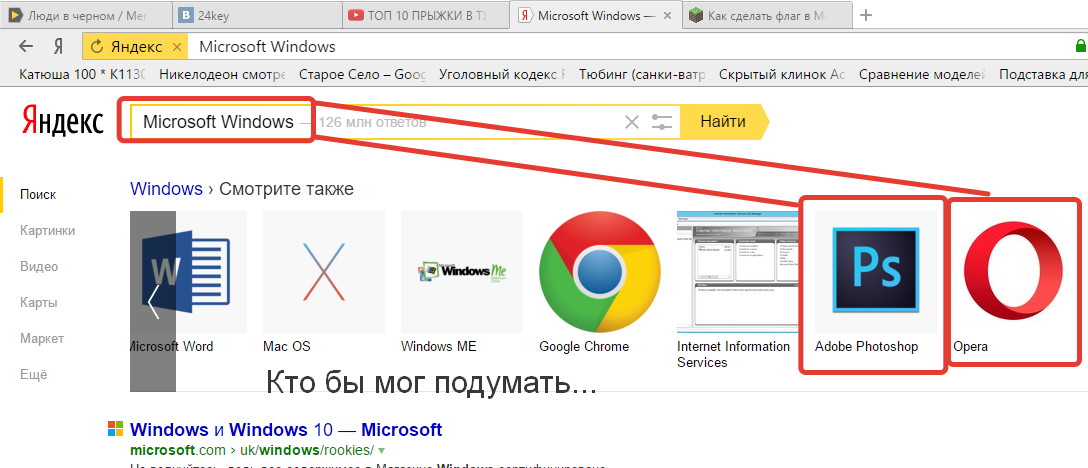The width and height of the screenshot is (1088, 468).
Task: Click the Mac OS caption
Action: [287, 346]
